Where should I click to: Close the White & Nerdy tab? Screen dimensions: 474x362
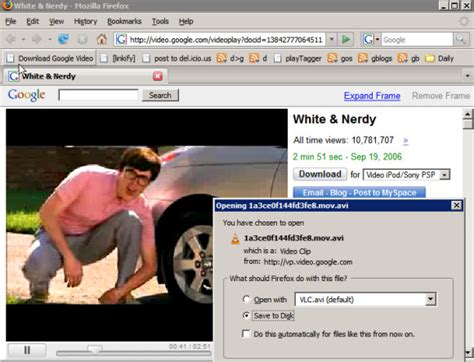tap(158, 76)
